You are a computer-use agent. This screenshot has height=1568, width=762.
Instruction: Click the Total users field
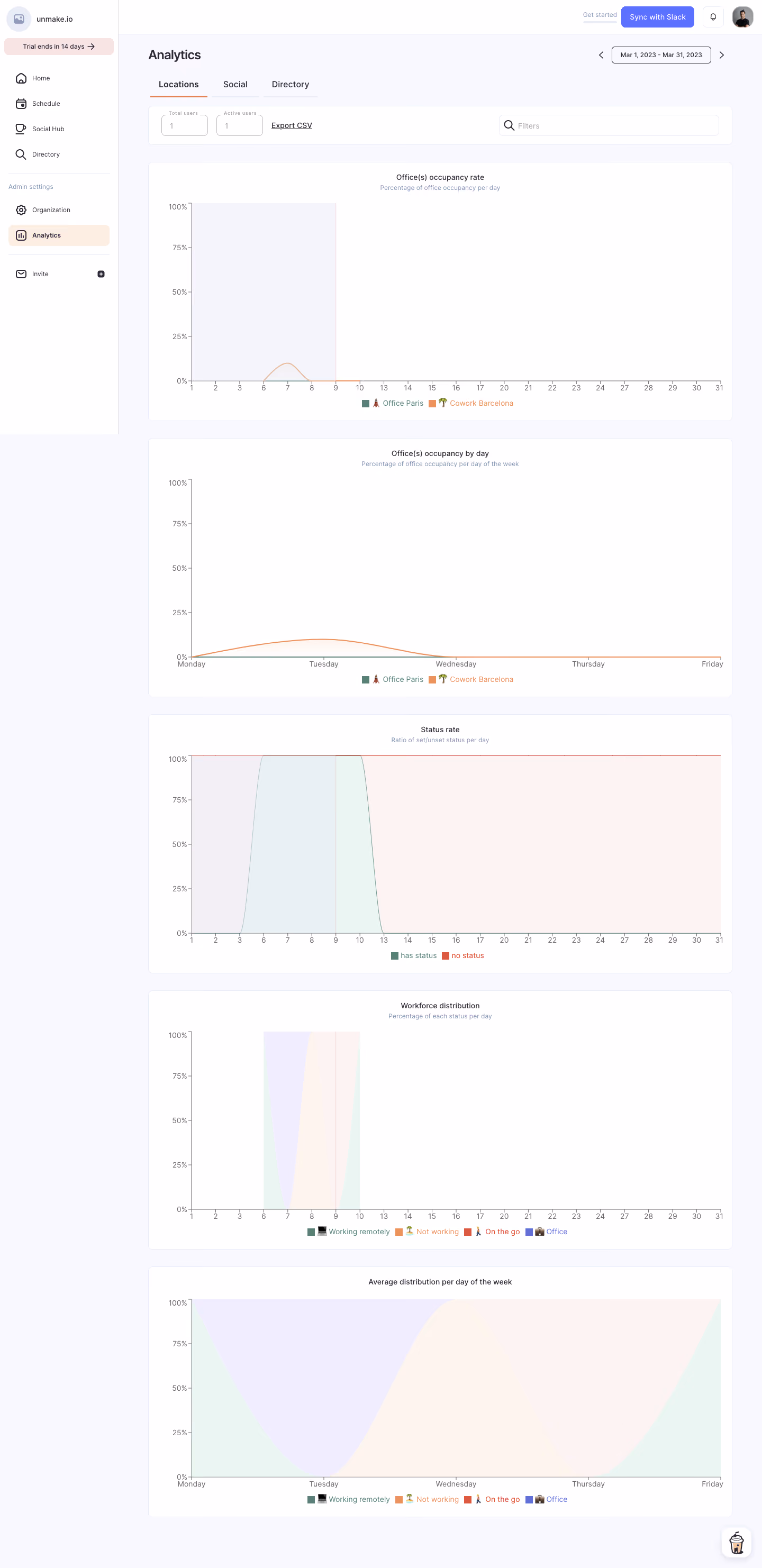coord(185,125)
